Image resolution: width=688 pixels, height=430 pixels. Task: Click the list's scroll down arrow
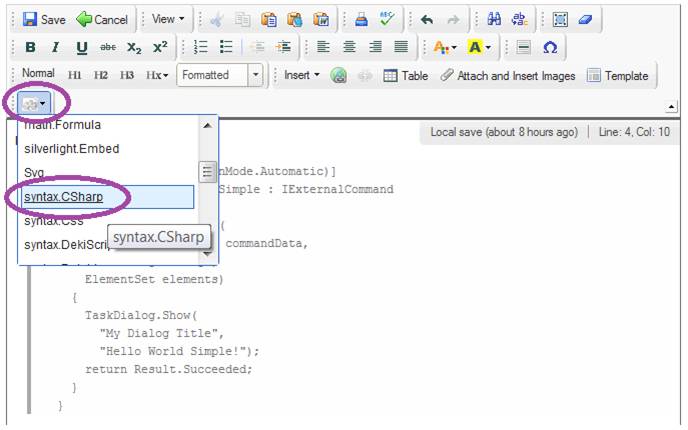(x=207, y=253)
